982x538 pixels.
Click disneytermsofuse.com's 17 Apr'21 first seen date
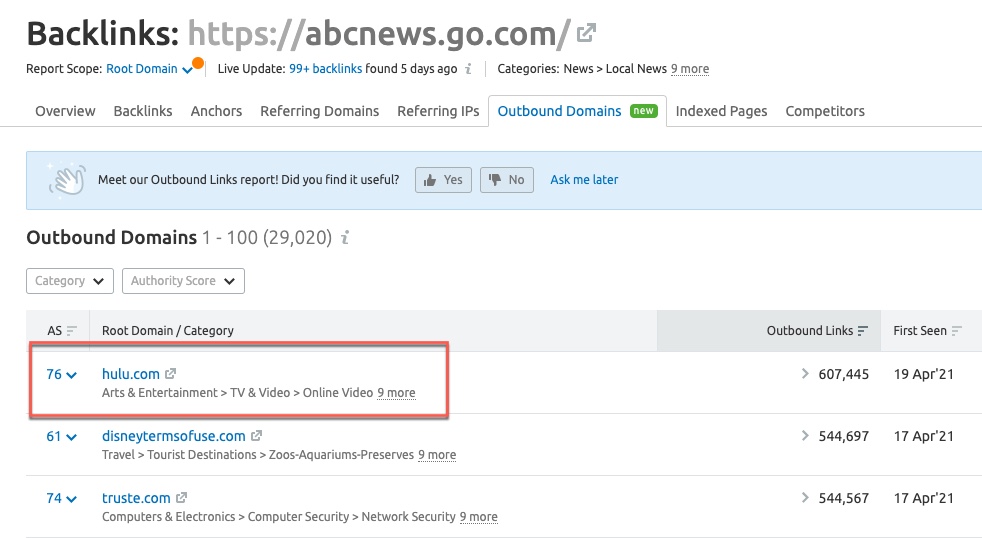923,436
